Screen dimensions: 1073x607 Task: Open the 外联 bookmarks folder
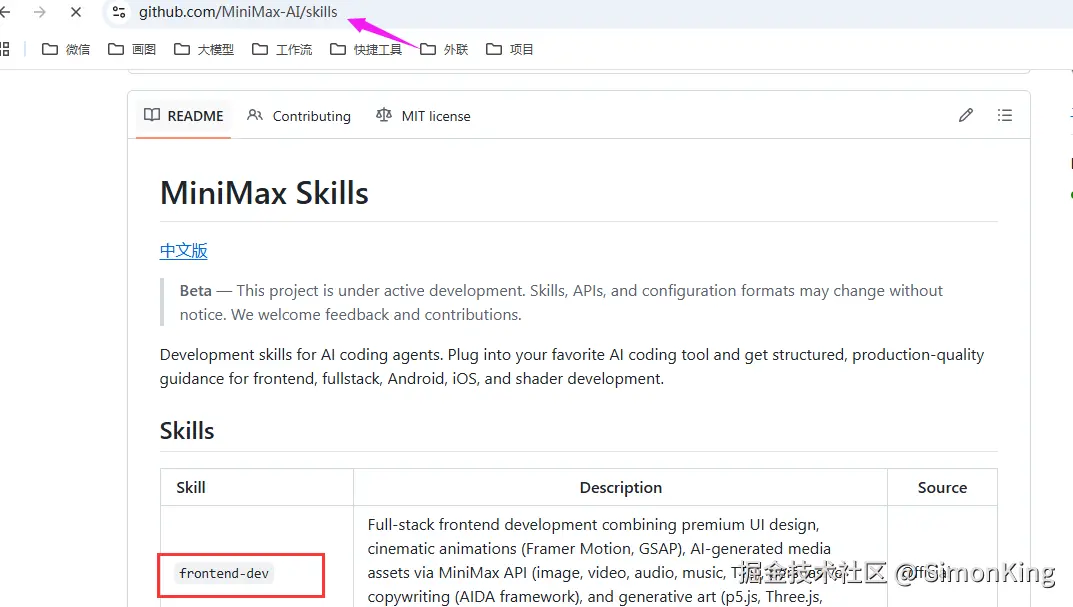click(444, 49)
